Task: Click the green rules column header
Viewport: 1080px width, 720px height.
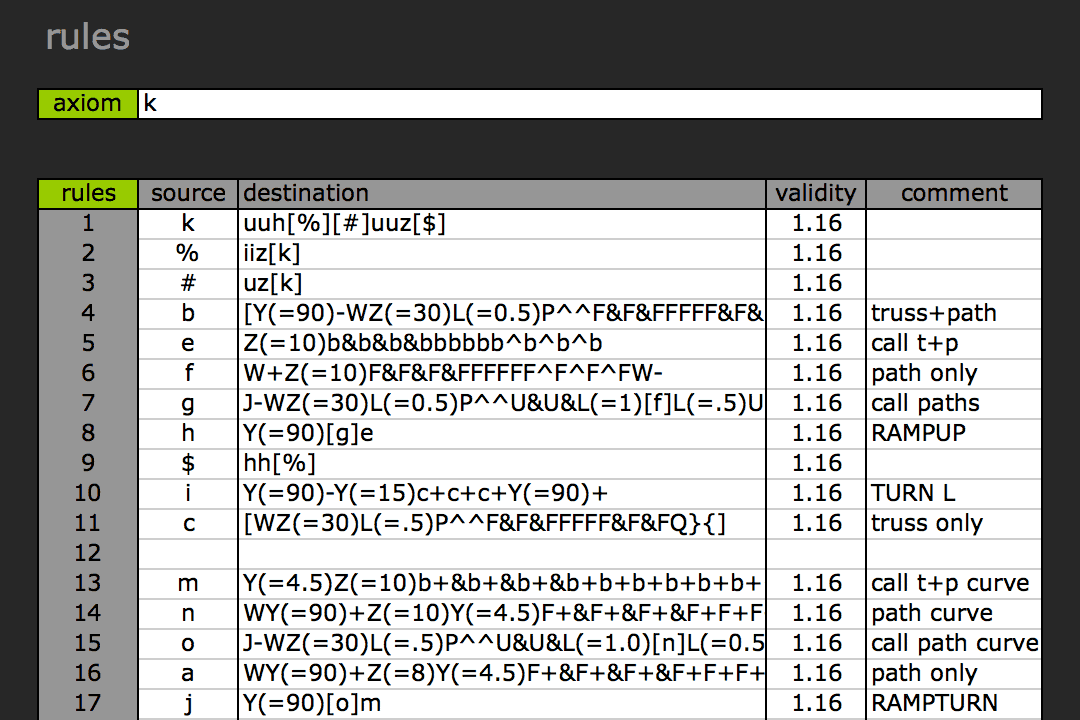Action: [x=88, y=194]
